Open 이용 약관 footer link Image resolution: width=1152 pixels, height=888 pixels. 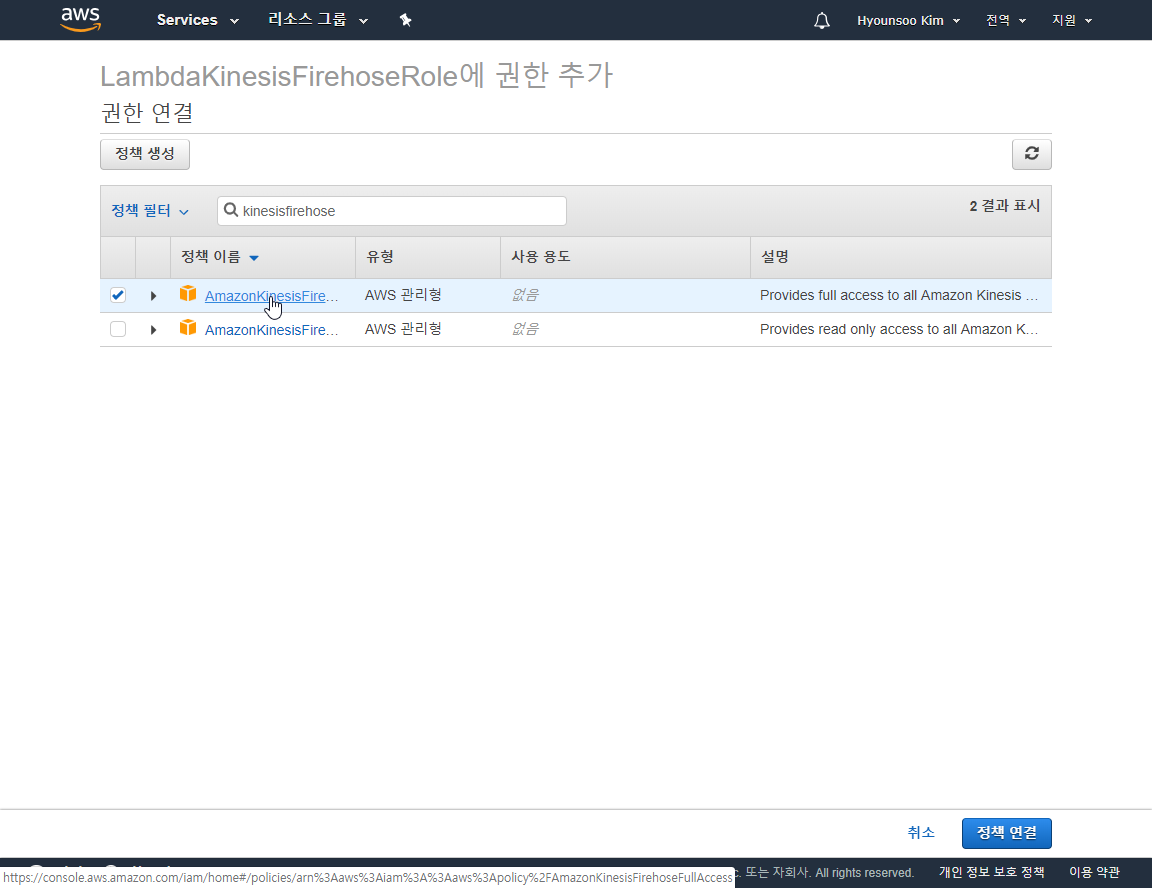point(1094,873)
